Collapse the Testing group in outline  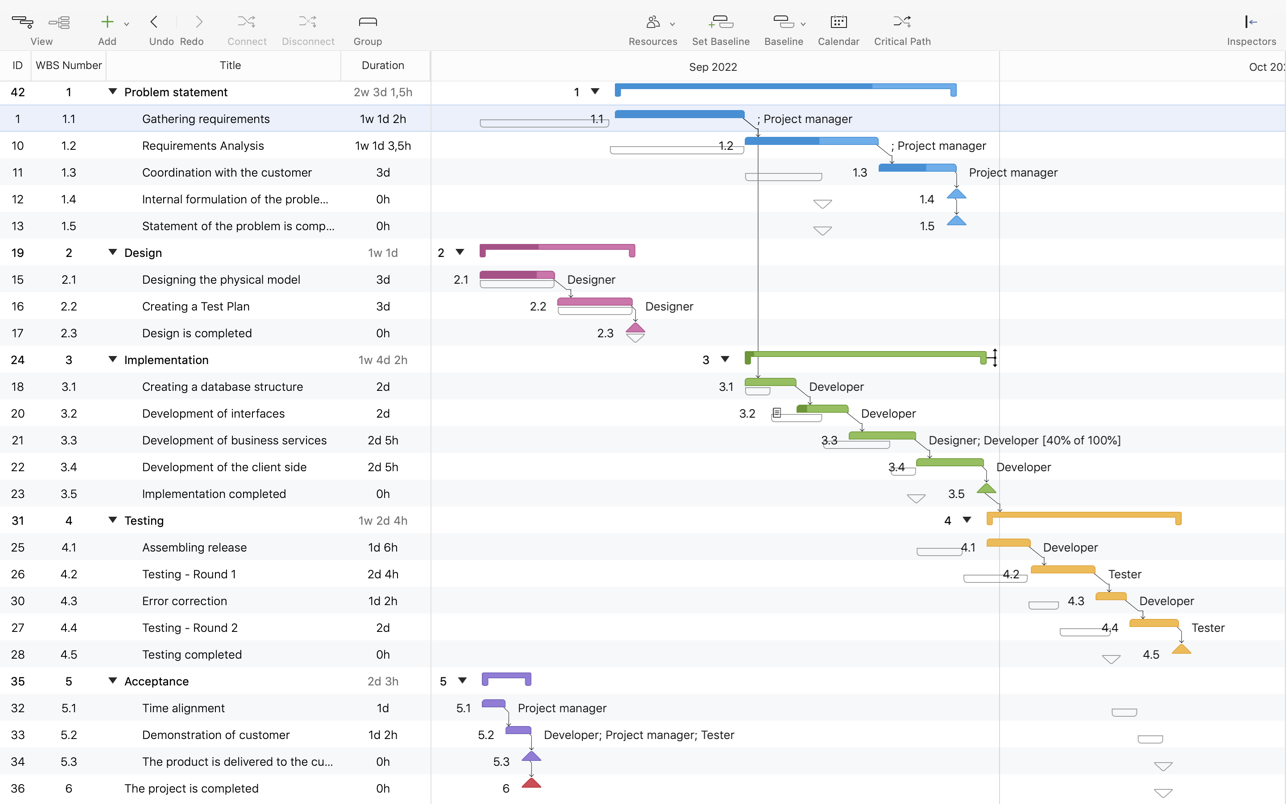[x=112, y=520]
